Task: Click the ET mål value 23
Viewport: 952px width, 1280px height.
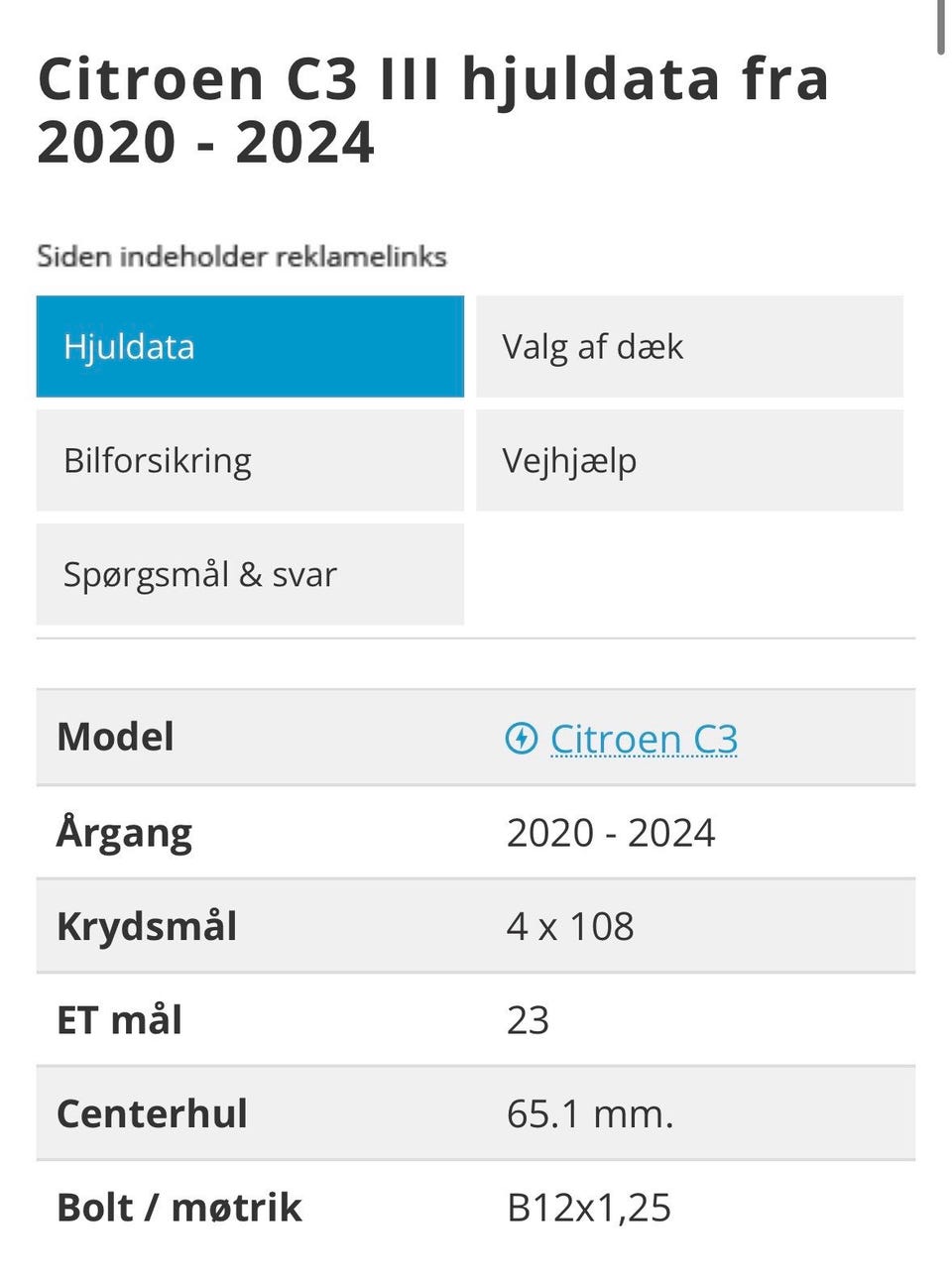Action: point(528,1020)
